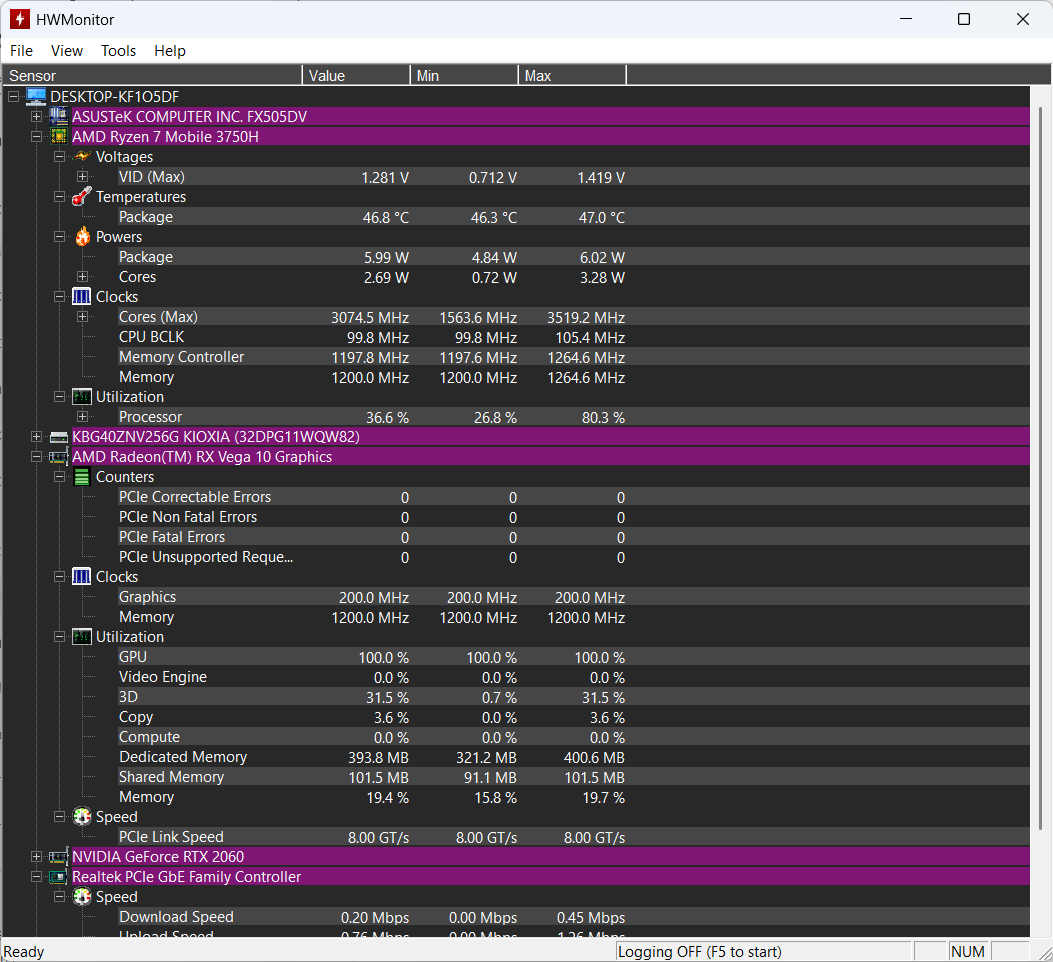Expand the ASUSTeK COMPUTER INC. FX505DV node

(x=36, y=116)
